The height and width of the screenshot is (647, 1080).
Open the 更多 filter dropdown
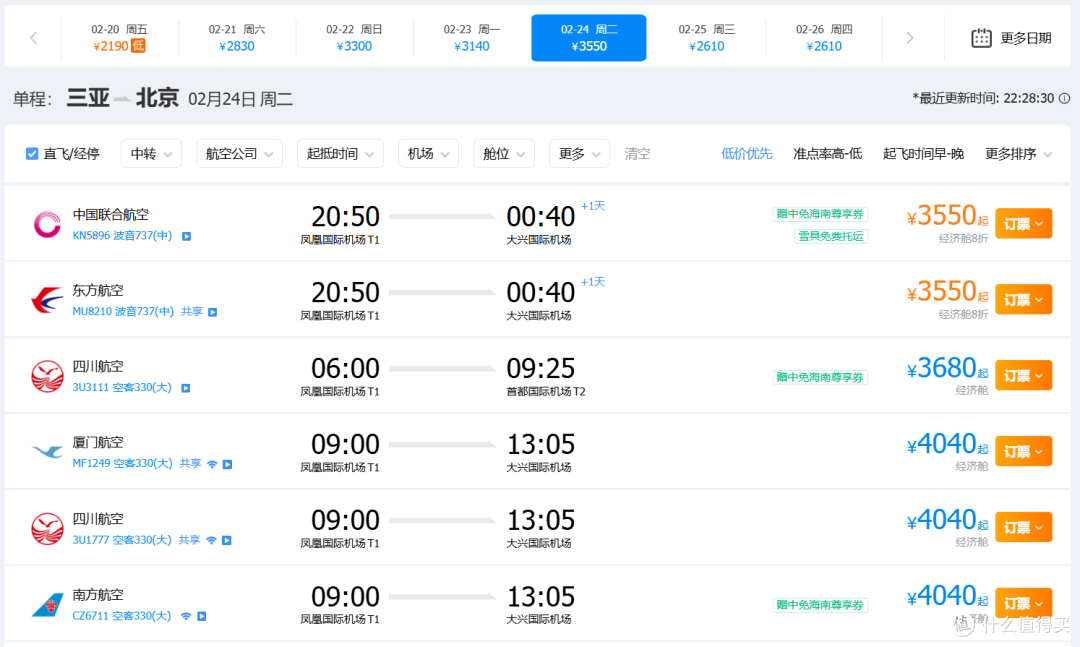[579, 154]
